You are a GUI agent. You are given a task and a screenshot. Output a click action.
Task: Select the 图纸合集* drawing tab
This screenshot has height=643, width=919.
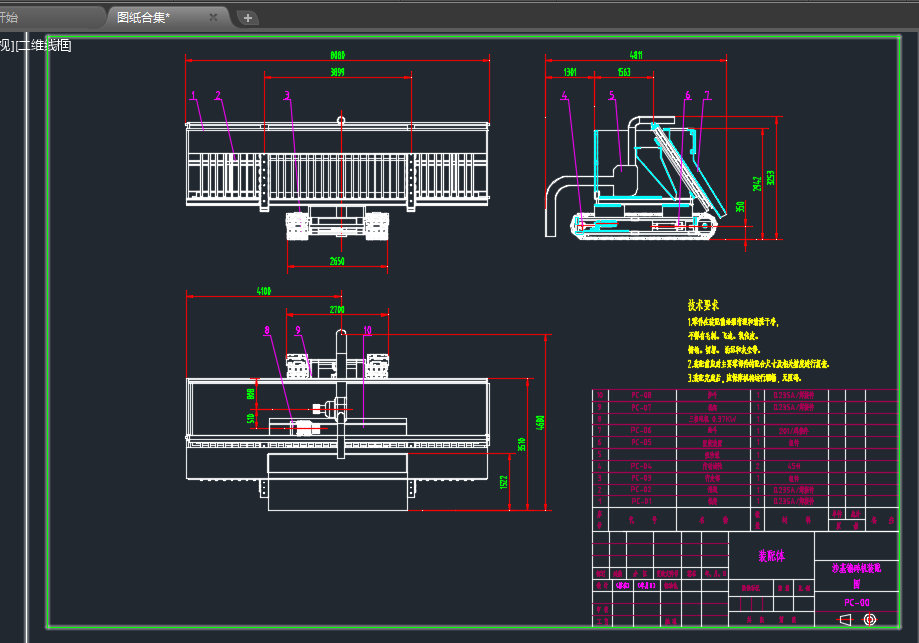click(143, 17)
